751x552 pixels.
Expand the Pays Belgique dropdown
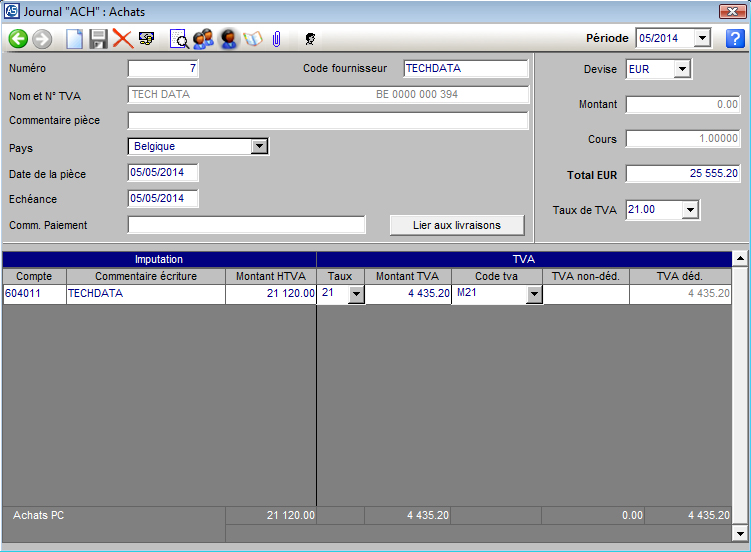tap(259, 146)
